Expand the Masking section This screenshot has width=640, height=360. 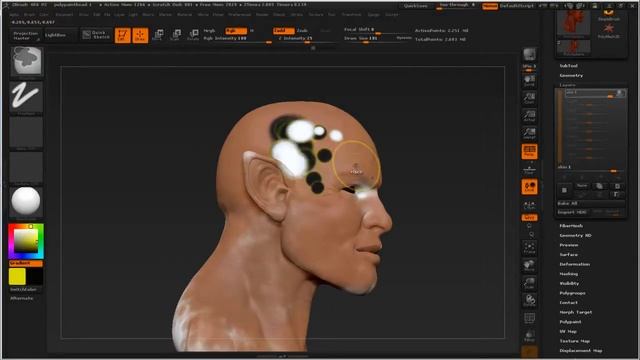coord(569,274)
